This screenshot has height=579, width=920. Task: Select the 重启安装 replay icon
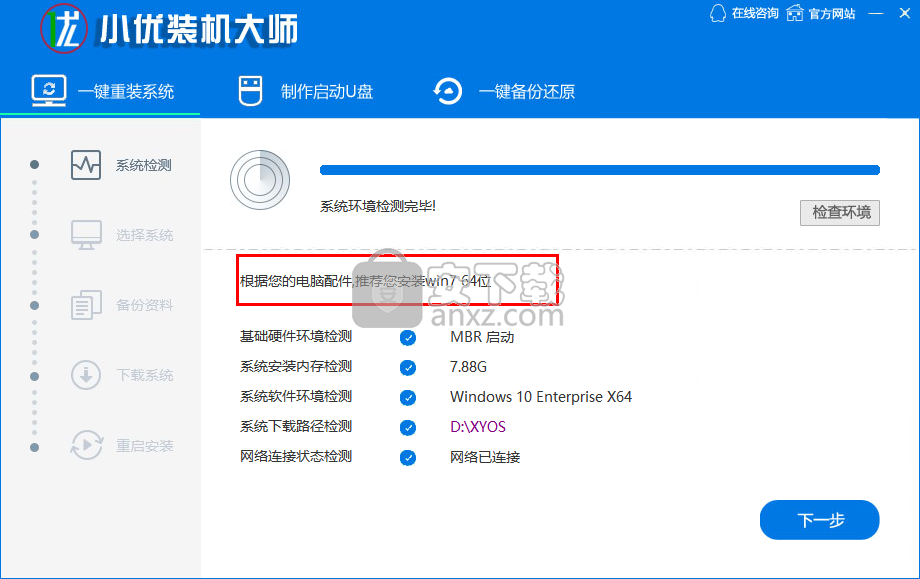tap(86, 445)
